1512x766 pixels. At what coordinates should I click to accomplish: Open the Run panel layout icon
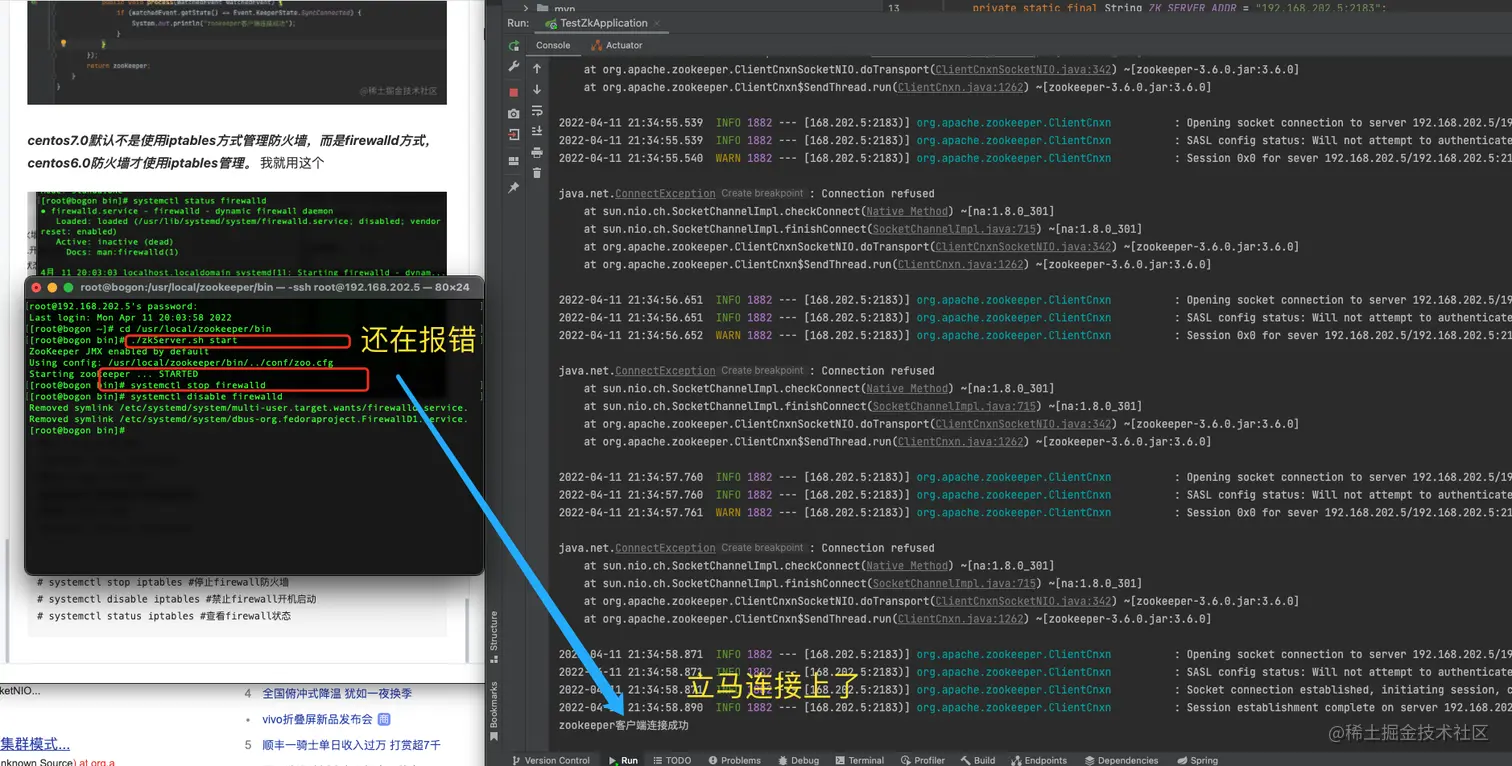click(514, 161)
